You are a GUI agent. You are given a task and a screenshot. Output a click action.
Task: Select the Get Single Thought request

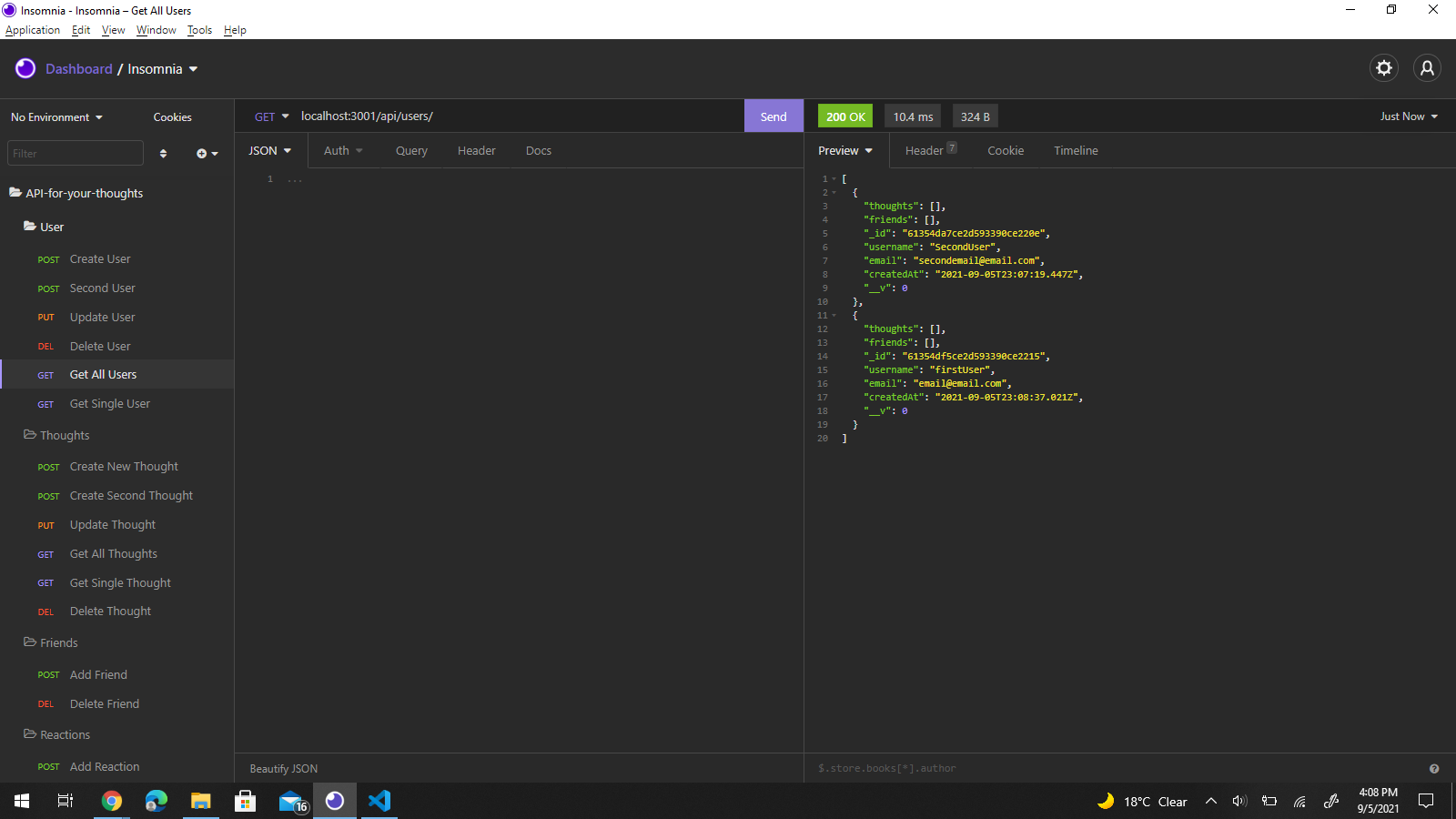click(120, 582)
